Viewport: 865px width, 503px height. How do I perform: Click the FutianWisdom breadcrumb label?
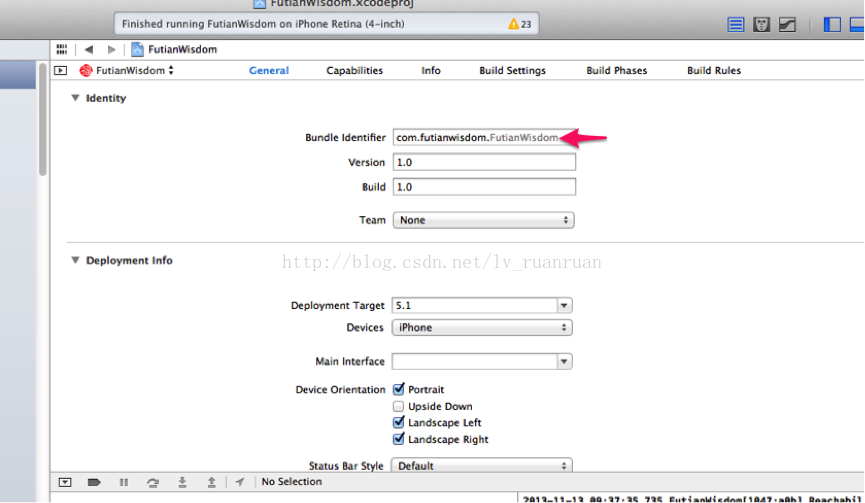click(x=182, y=49)
